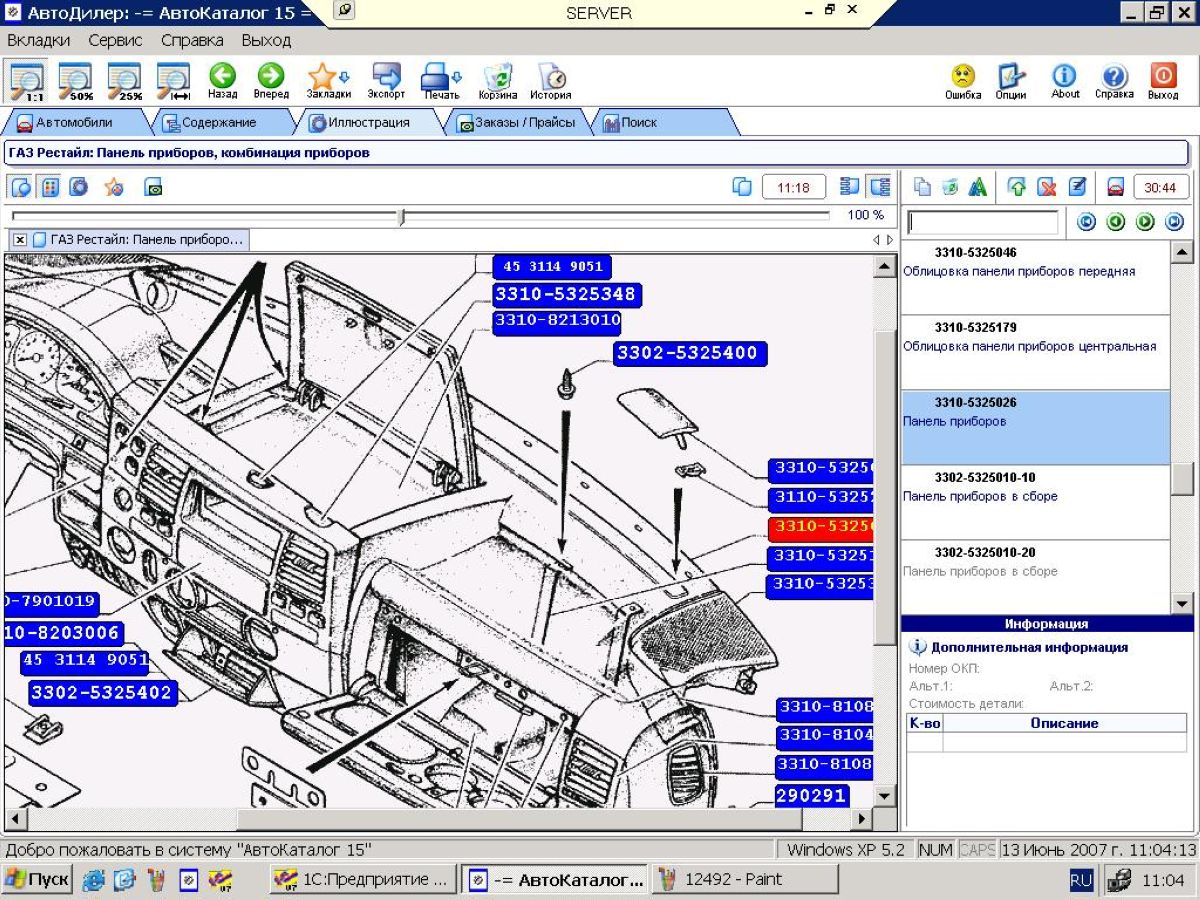Screen dimensions: 1200x900
Task: Close the ГАЗ Рестайл document tab
Action: [x=19, y=240]
